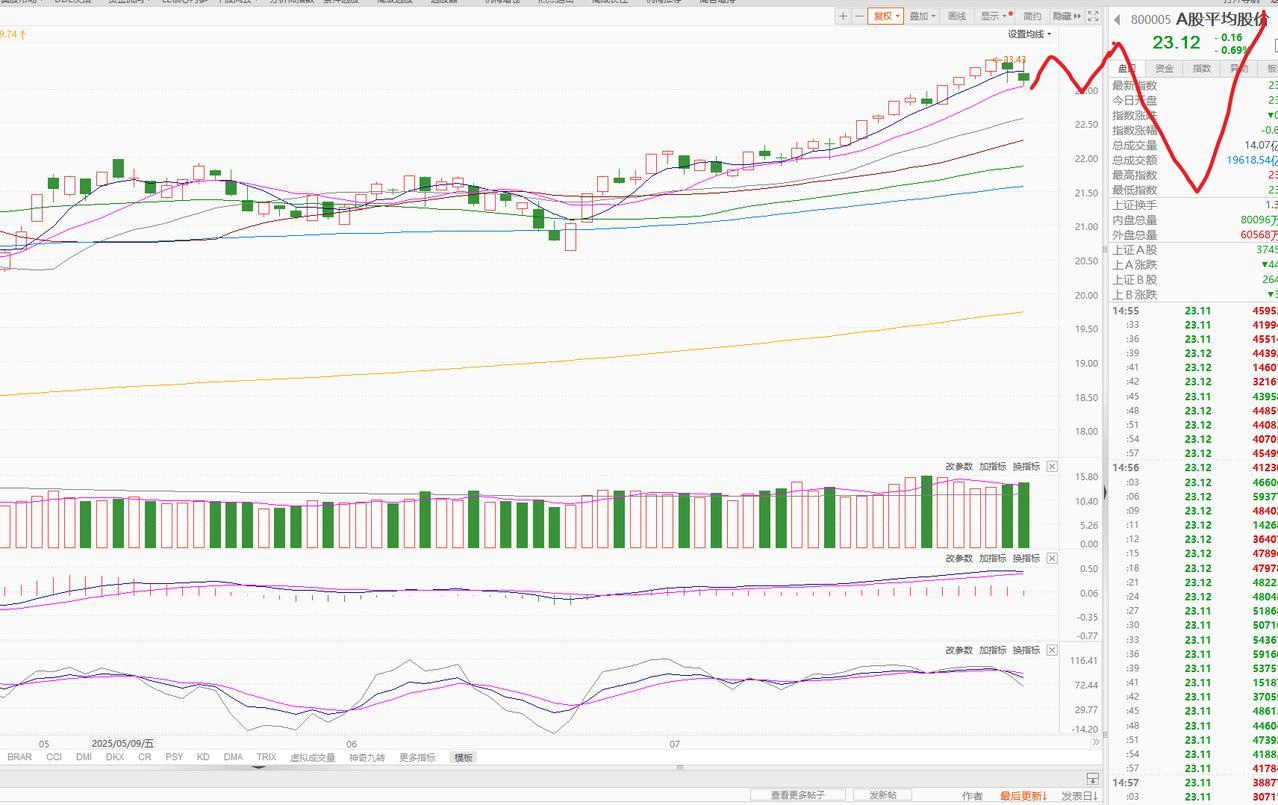The height and width of the screenshot is (805, 1278).
Task: Select the KD indicator tab
Action: [203, 757]
